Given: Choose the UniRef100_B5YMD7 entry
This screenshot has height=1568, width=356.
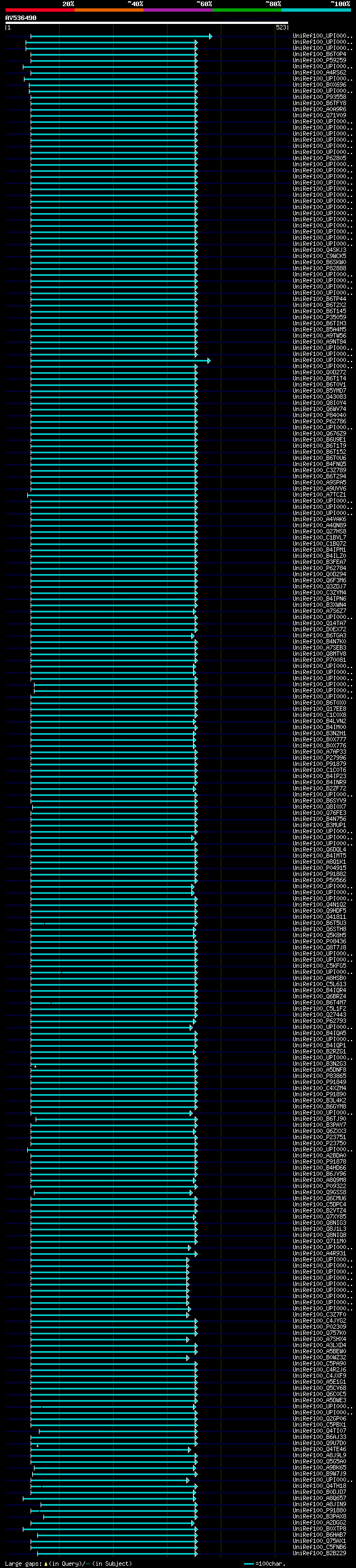Looking at the screenshot, I should (319, 391).
